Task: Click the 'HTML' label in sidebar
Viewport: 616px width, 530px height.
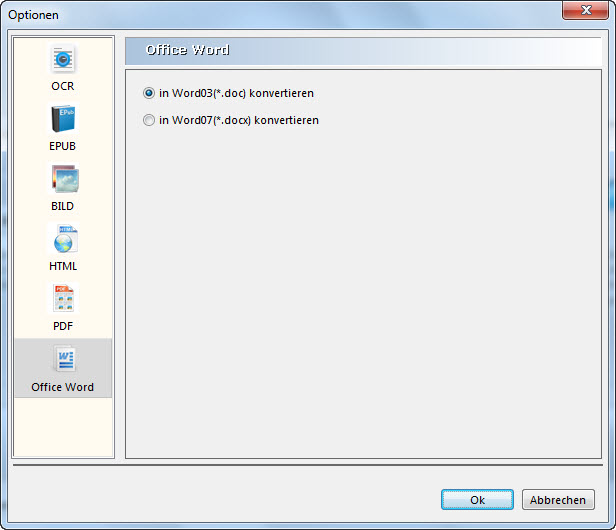Action: tap(63, 266)
